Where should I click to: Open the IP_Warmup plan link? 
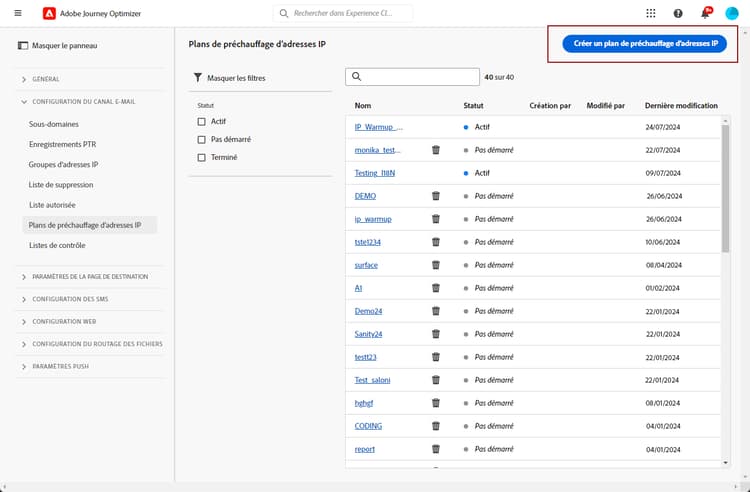[x=379, y=127]
